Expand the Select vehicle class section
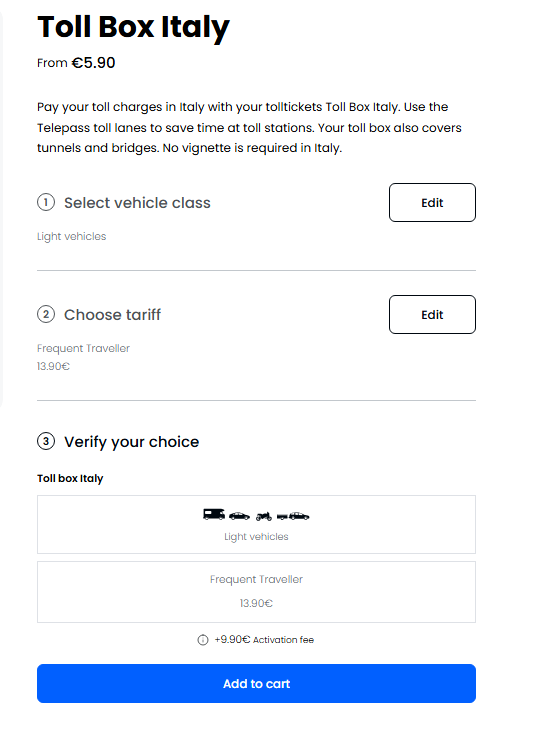 pos(137,202)
